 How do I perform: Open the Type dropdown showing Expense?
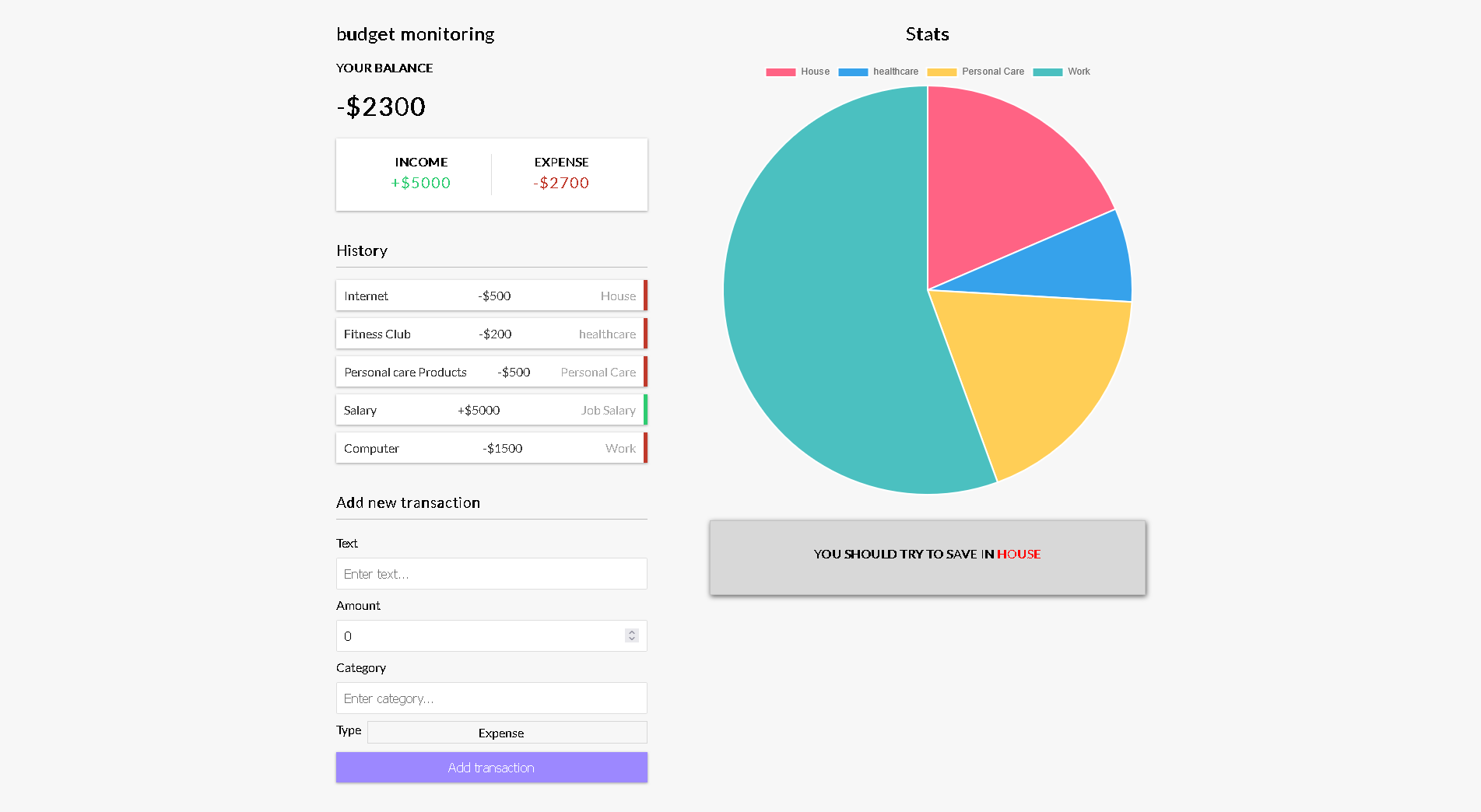click(507, 733)
